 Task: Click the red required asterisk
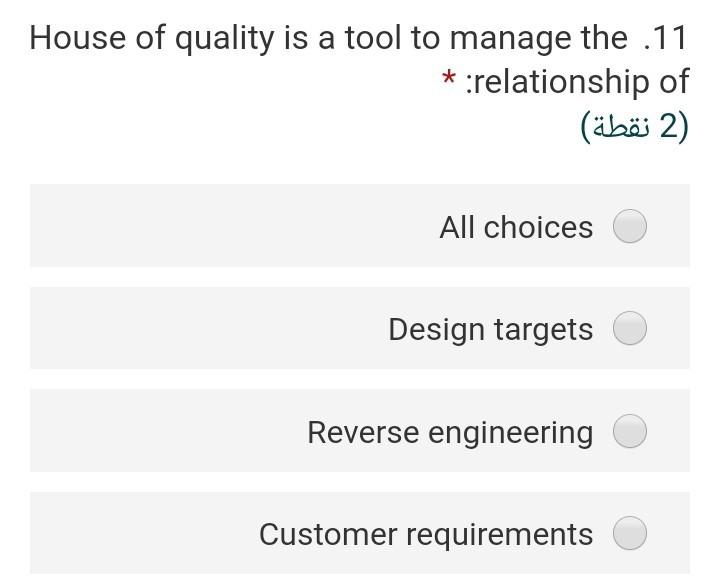450,78
